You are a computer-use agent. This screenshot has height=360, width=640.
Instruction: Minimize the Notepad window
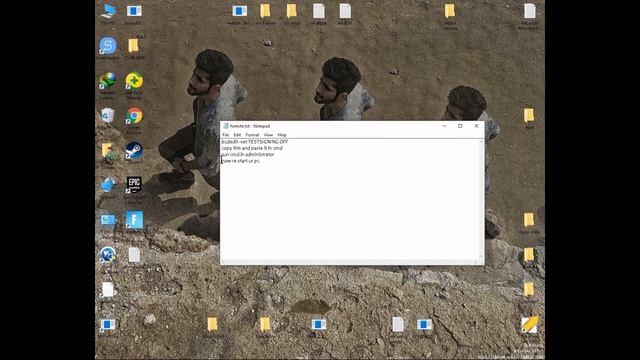pyautogui.click(x=444, y=126)
